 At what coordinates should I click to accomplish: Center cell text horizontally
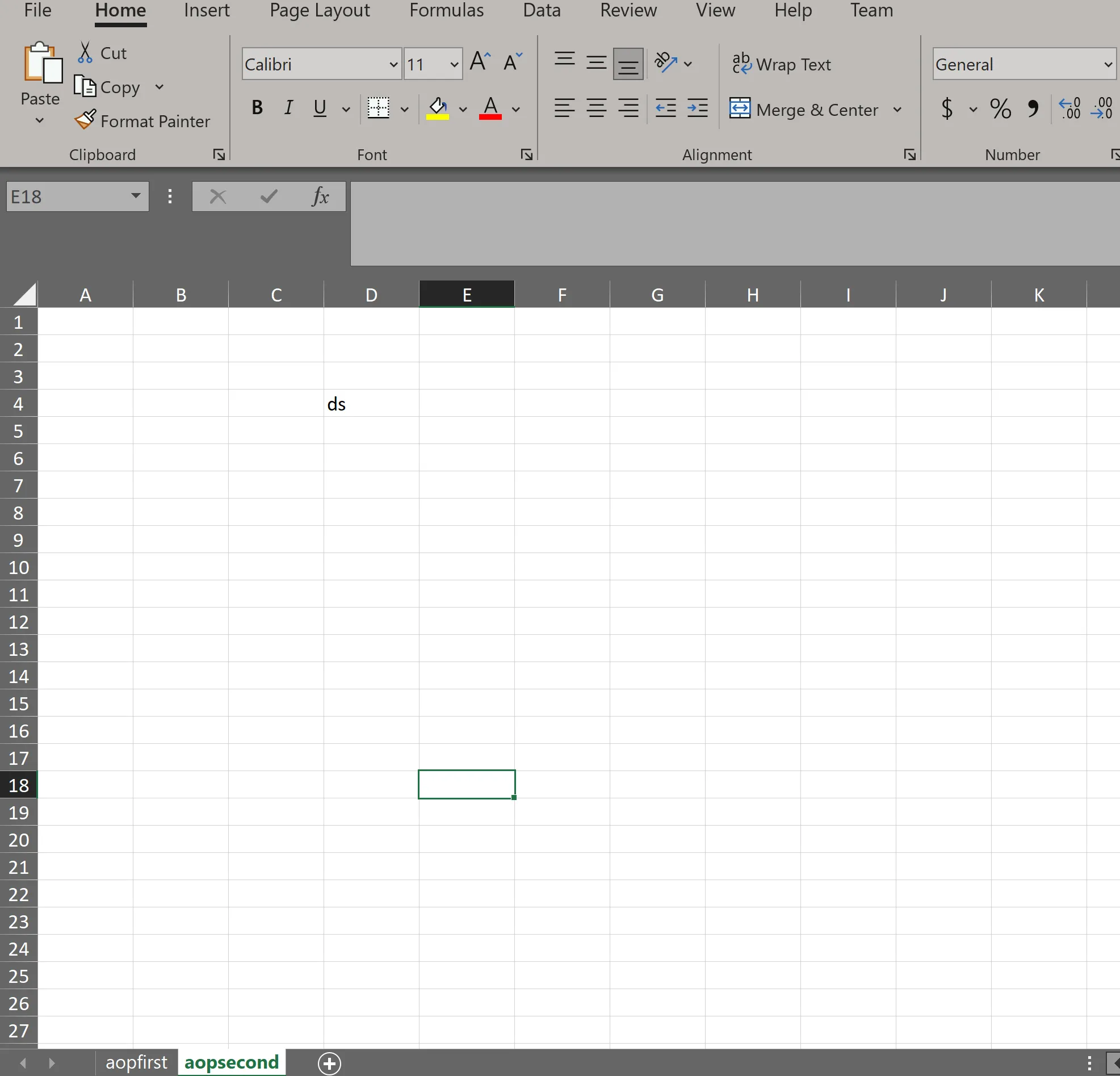tap(597, 107)
